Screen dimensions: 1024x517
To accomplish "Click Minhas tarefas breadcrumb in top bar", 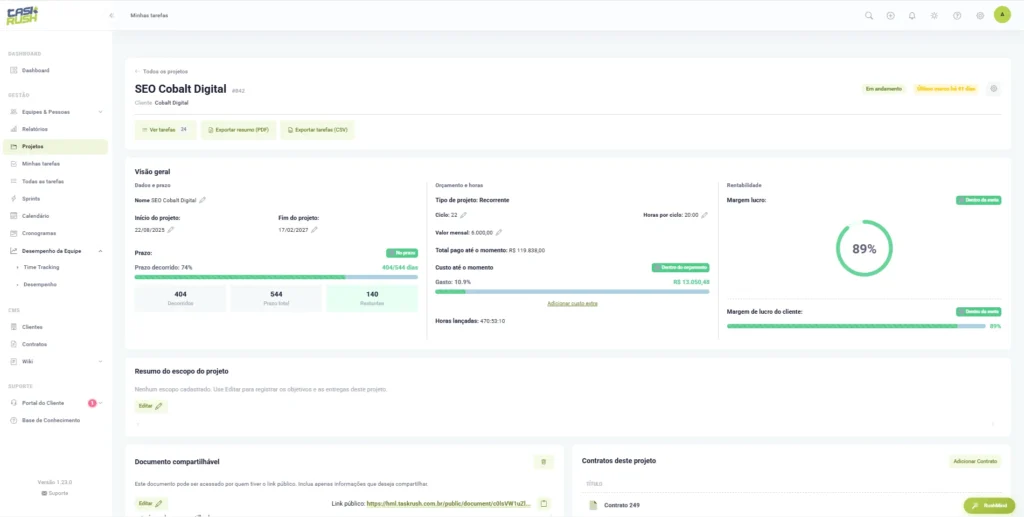I will coord(149,15).
